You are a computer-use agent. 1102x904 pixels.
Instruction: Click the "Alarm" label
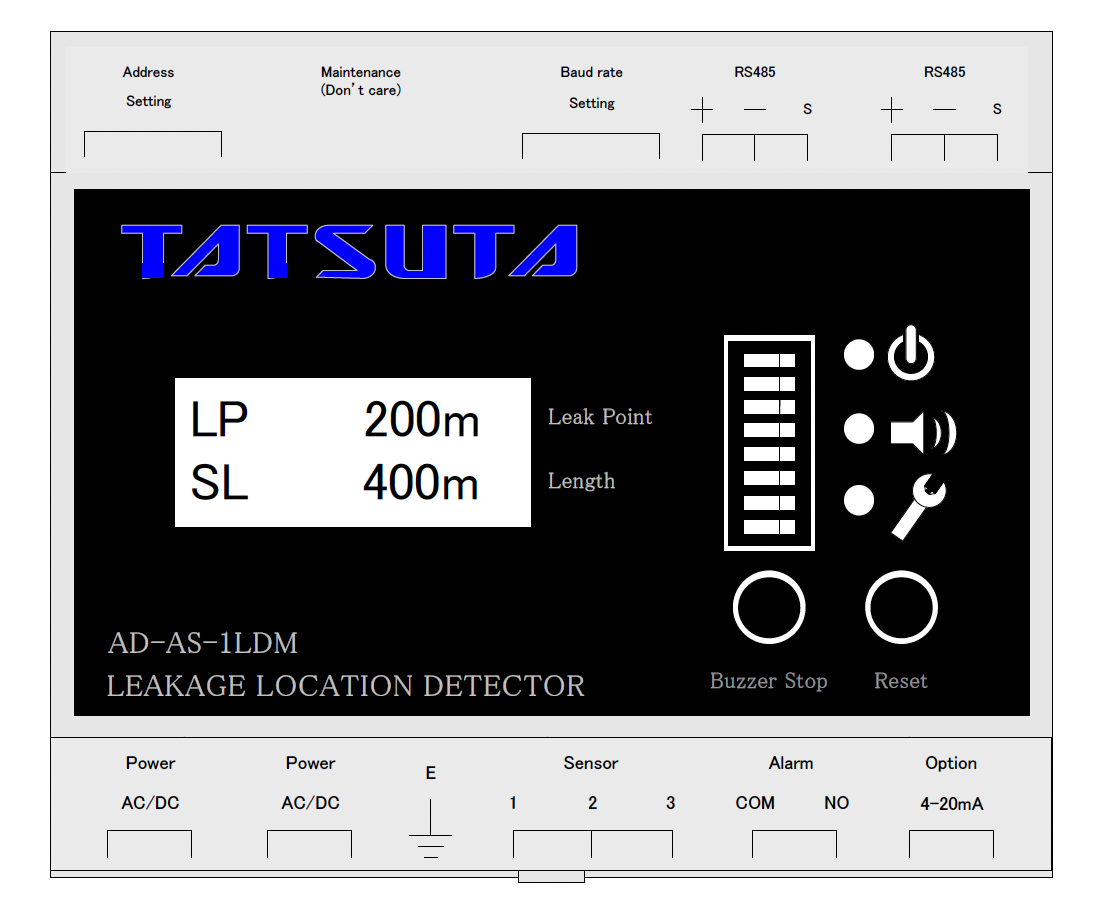click(x=791, y=763)
